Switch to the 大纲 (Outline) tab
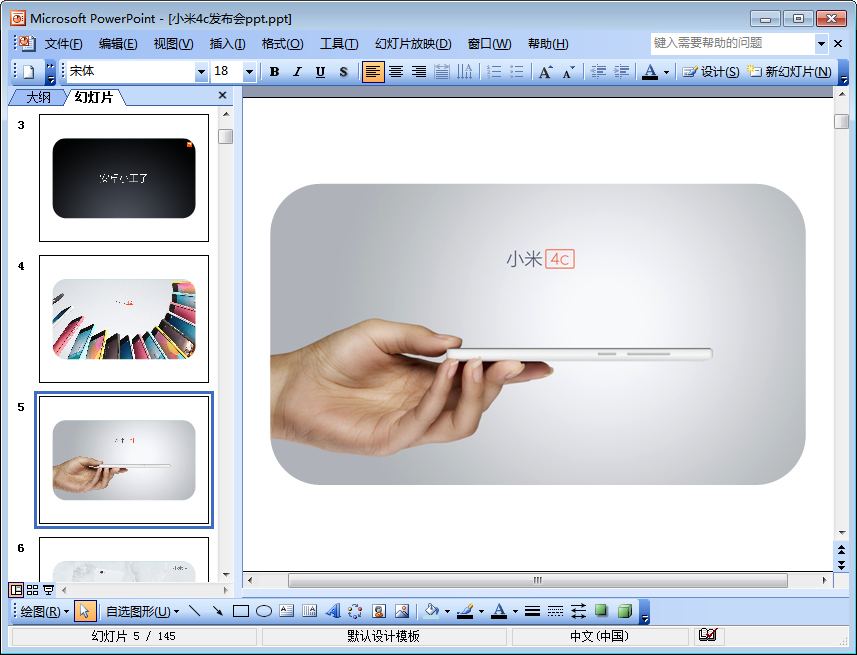 tap(38, 97)
